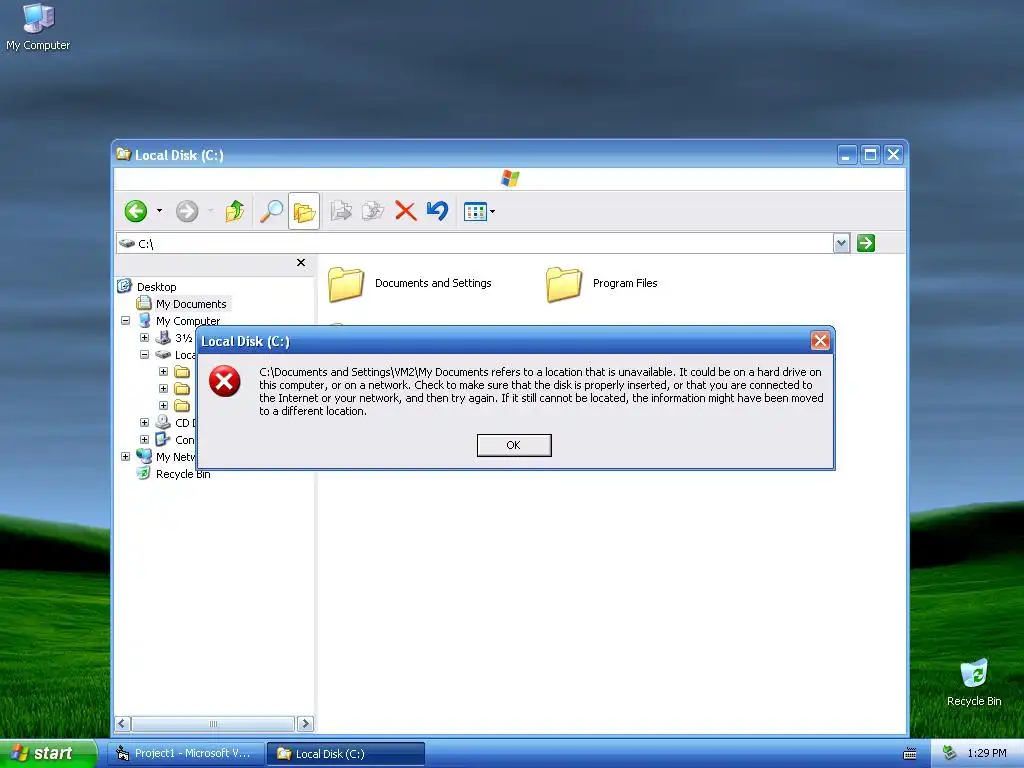Expand the 3½ Floppy tree node
Image resolution: width=1024 pixels, height=768 pixels.
144,338
